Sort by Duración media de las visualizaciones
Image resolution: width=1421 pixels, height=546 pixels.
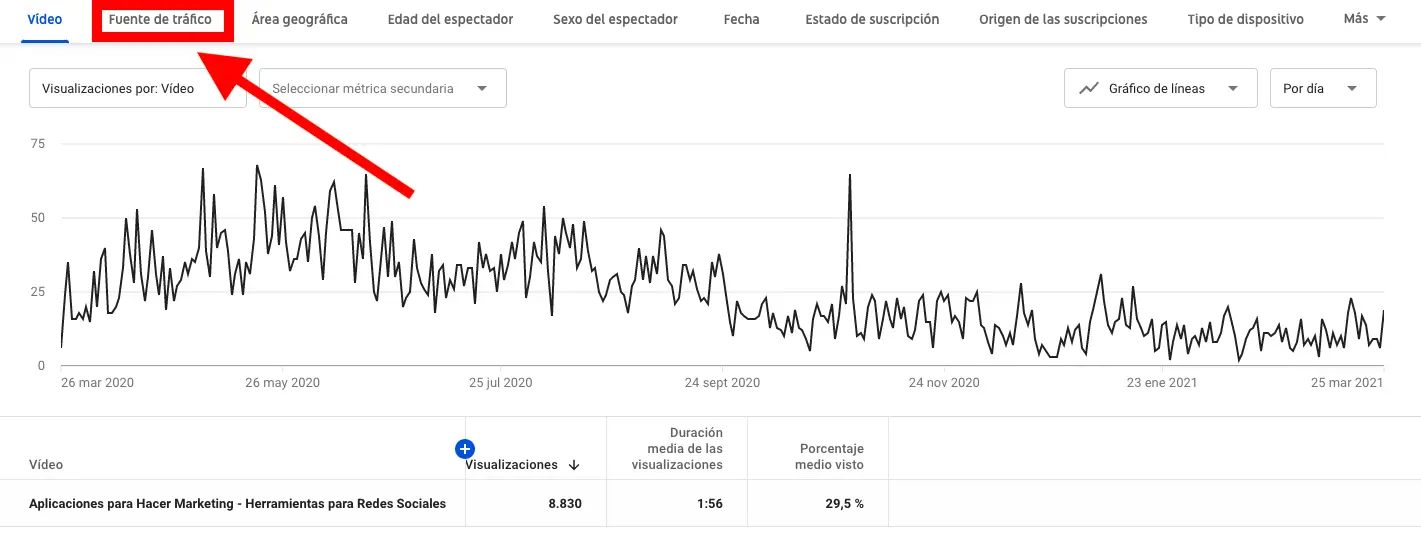pos(682,449)
